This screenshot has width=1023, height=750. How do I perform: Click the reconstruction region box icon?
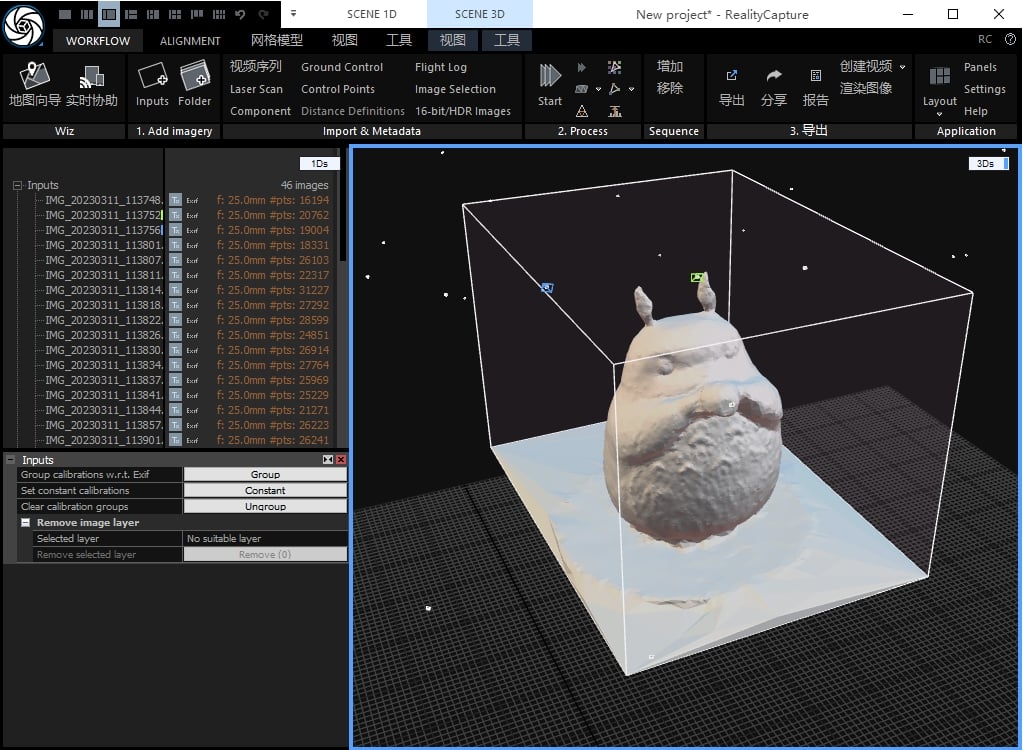(581, 89)
